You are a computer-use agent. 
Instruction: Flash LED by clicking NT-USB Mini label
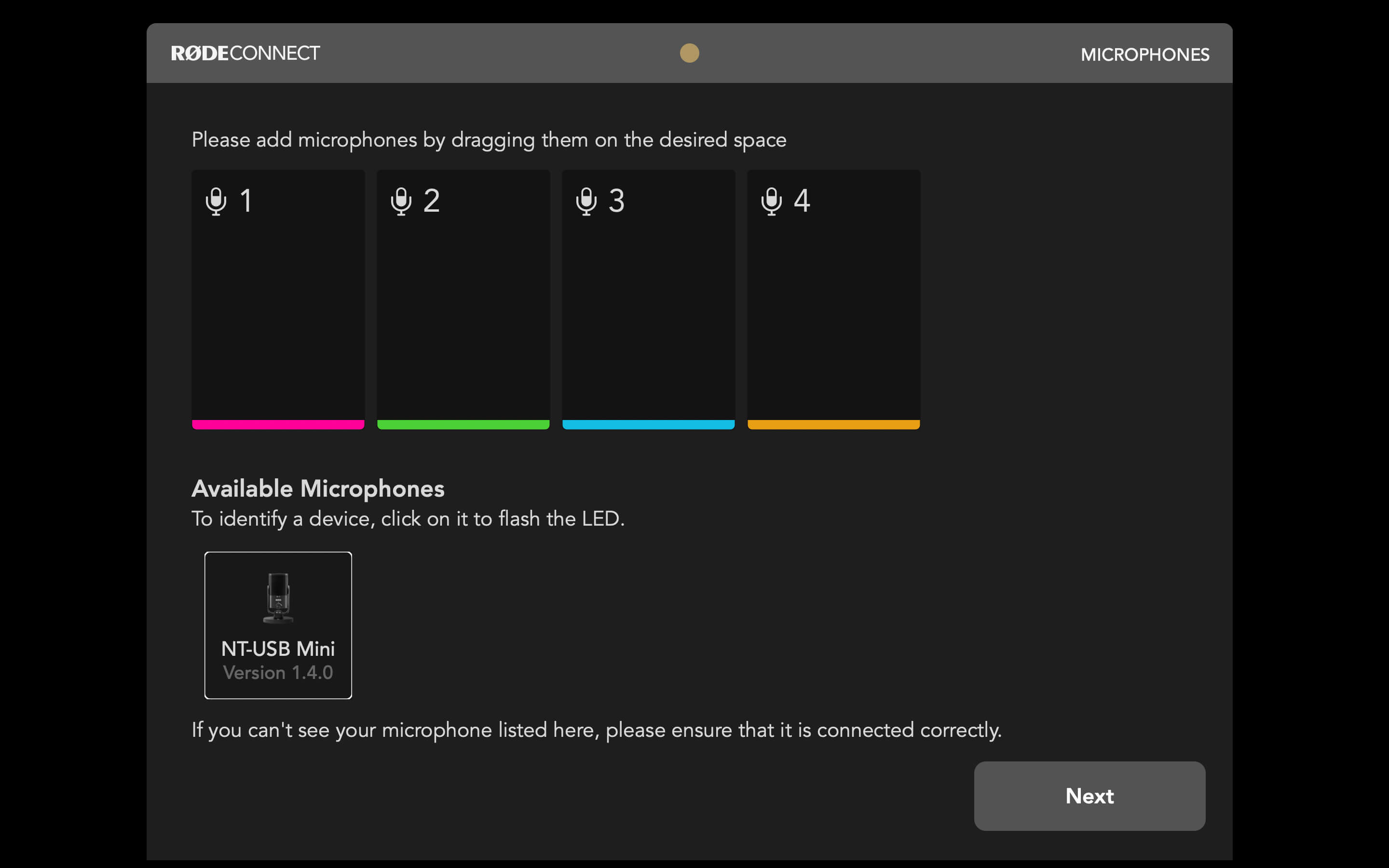coord(278,649)
